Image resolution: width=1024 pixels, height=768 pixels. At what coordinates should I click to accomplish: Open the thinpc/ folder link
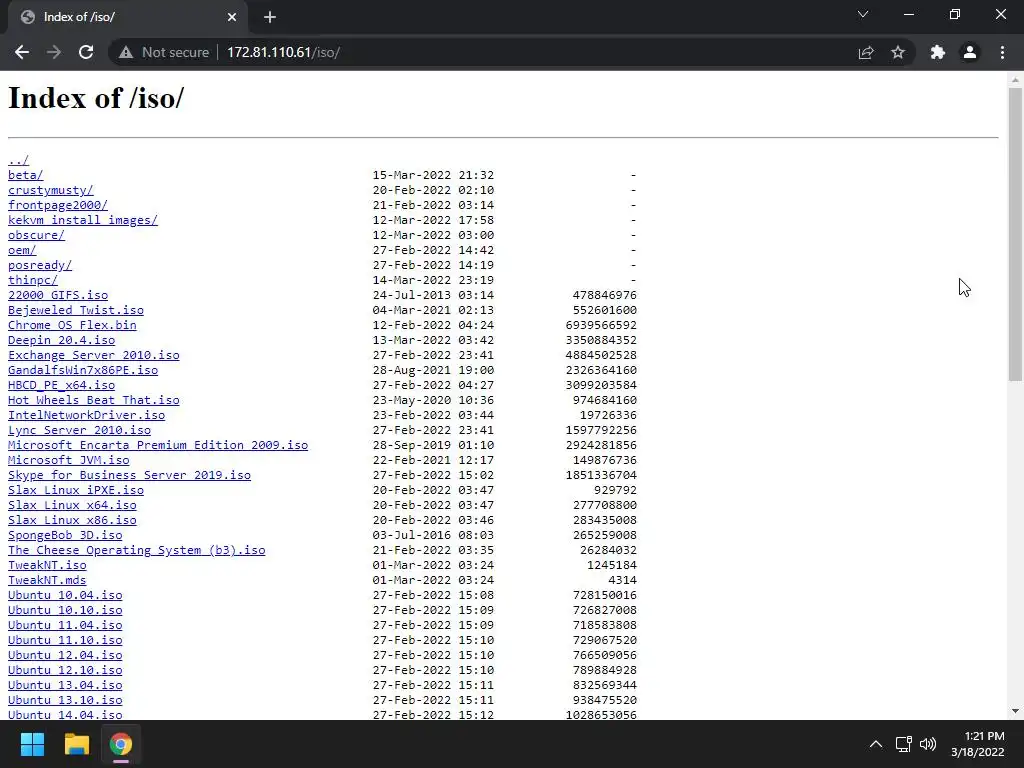click(x=33, y=280)
